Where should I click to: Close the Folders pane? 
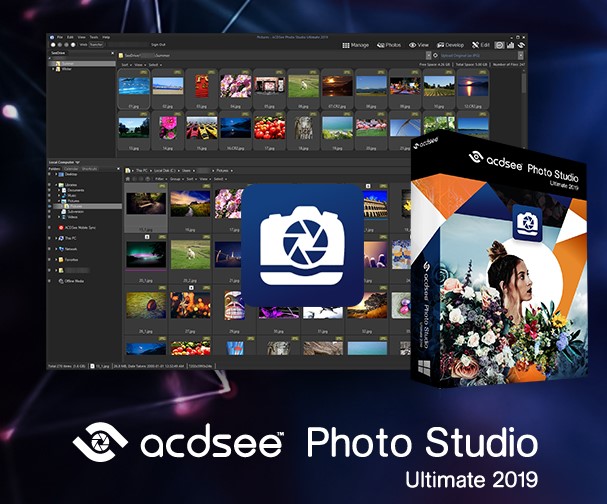pos(118,169)
